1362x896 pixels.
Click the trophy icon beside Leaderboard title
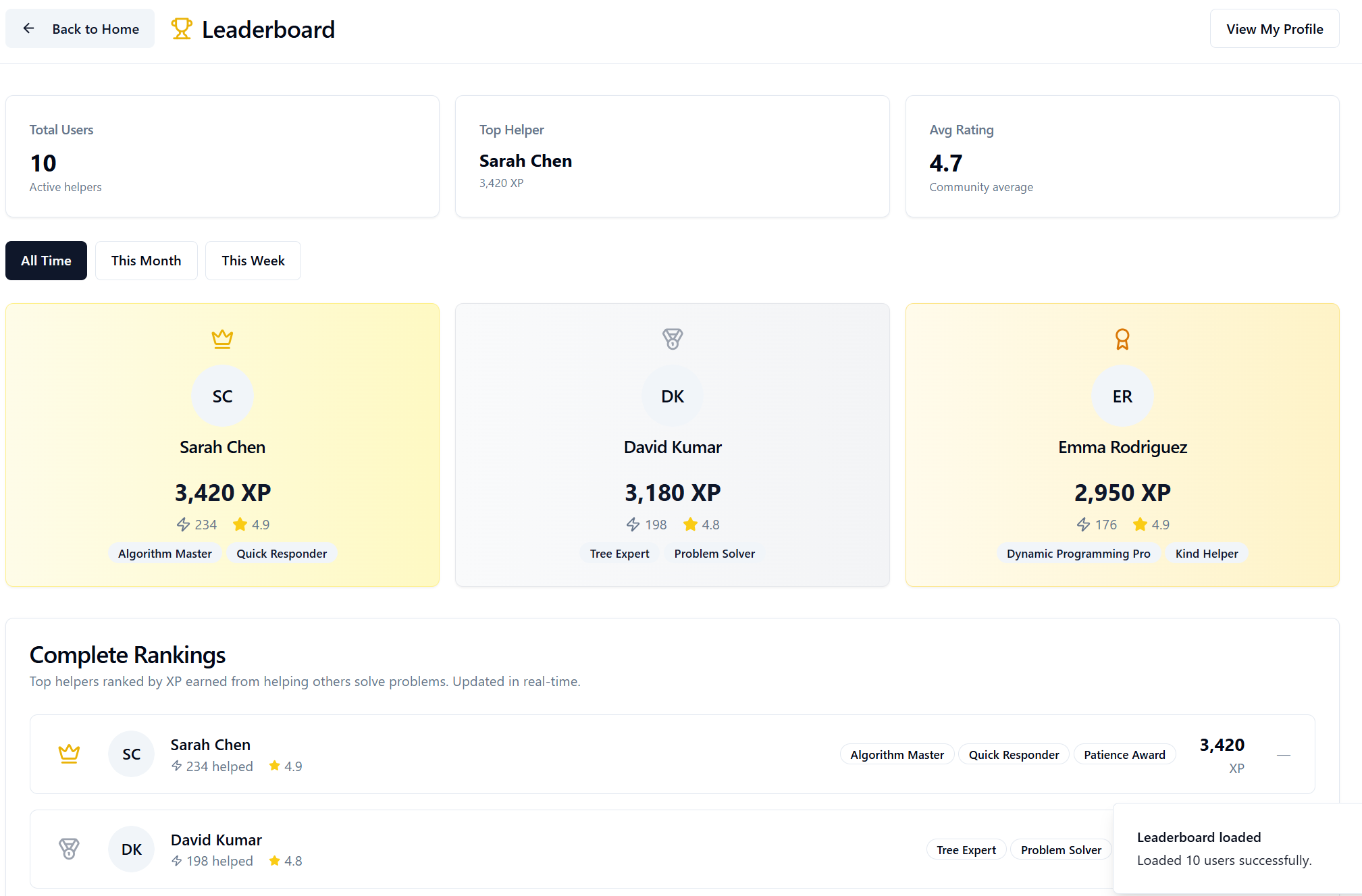(181, 28)
